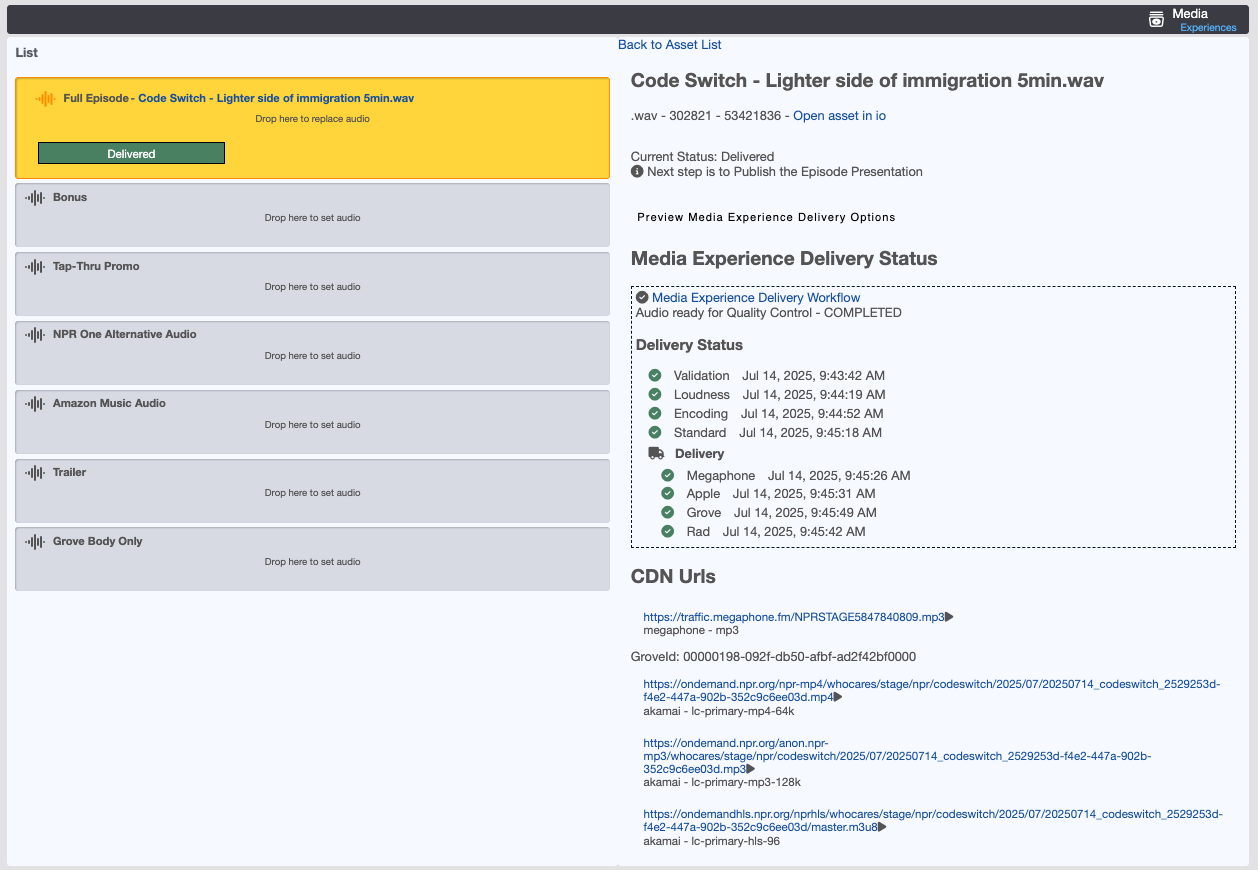Click the green check icon beside Validation

655,376
